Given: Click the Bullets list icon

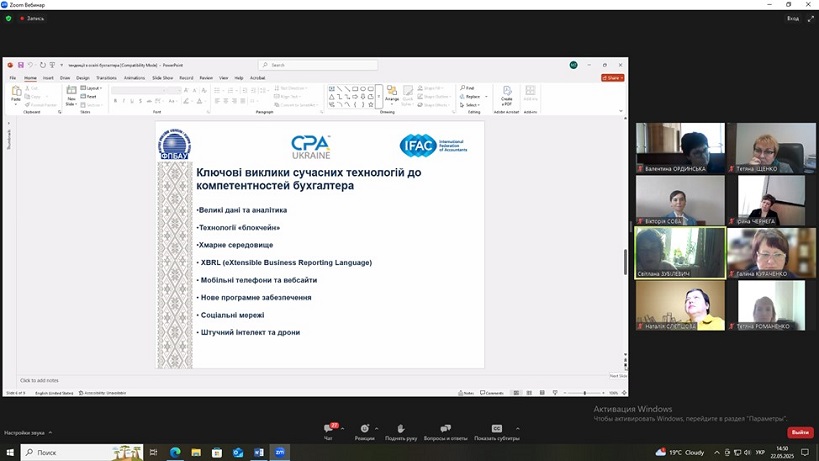Looking at the screenshot, I should (217, 90).
